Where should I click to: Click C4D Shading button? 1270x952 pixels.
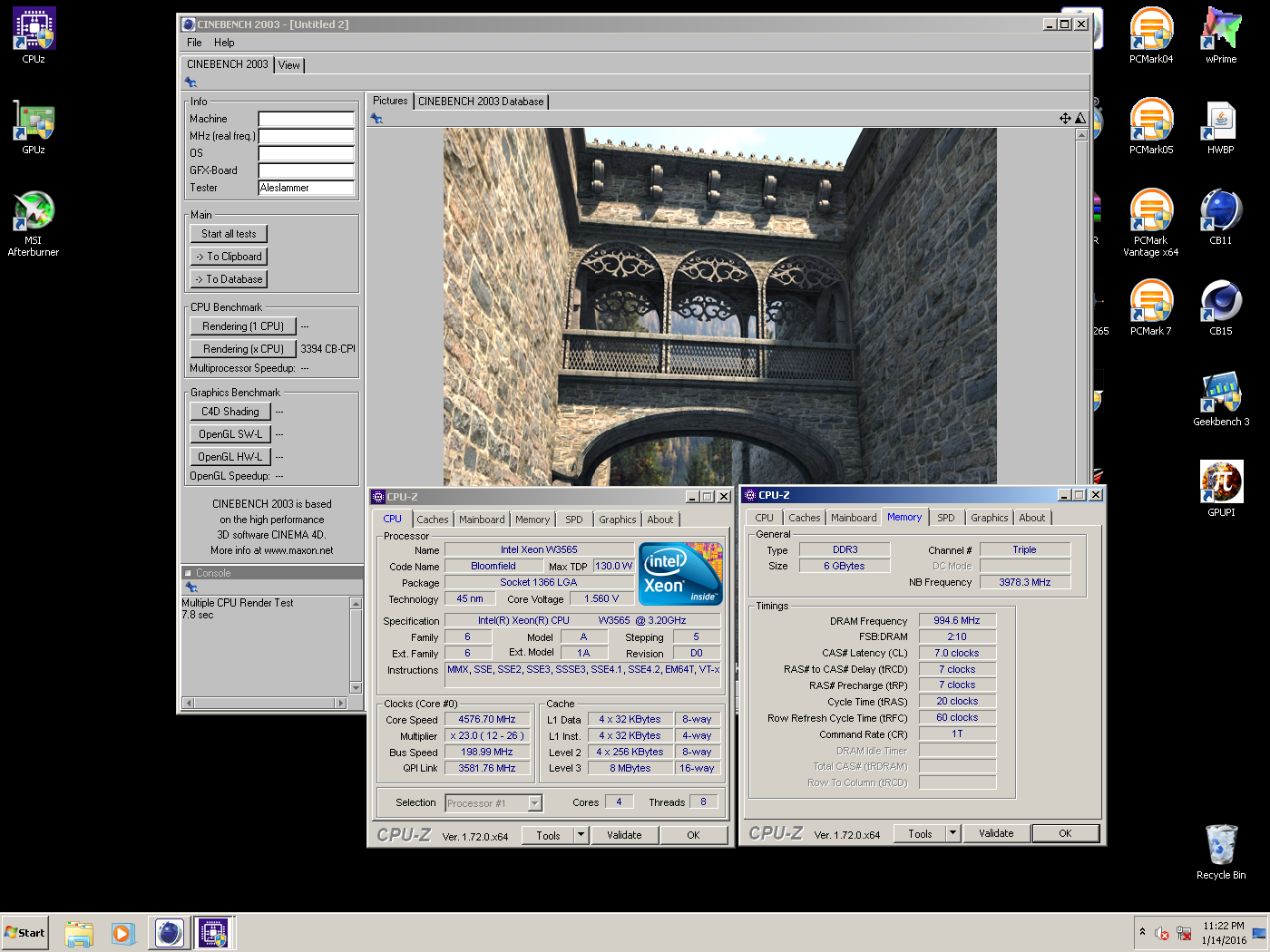click(x=230, y=412)
